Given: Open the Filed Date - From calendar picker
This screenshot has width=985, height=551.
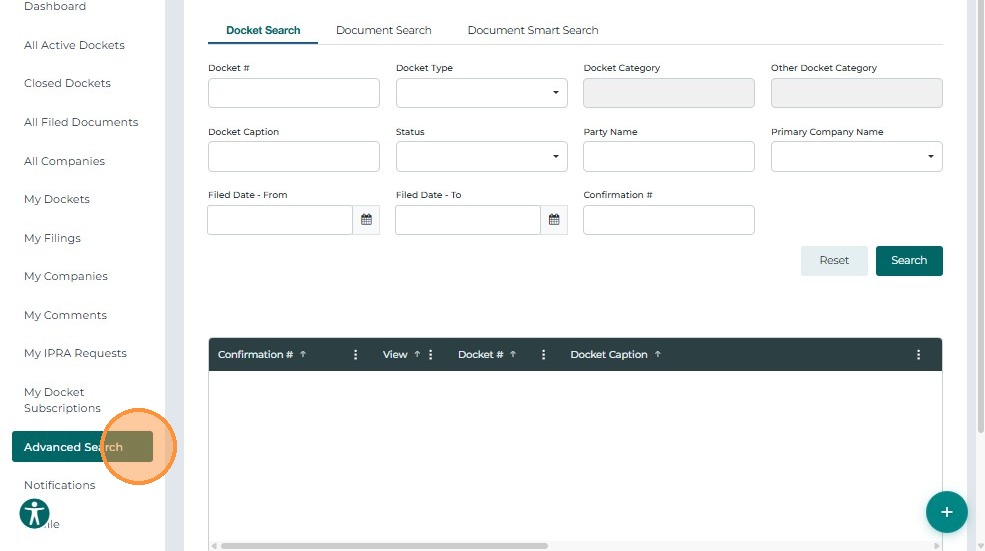Looking at the screenshot, I should [366, 220].
